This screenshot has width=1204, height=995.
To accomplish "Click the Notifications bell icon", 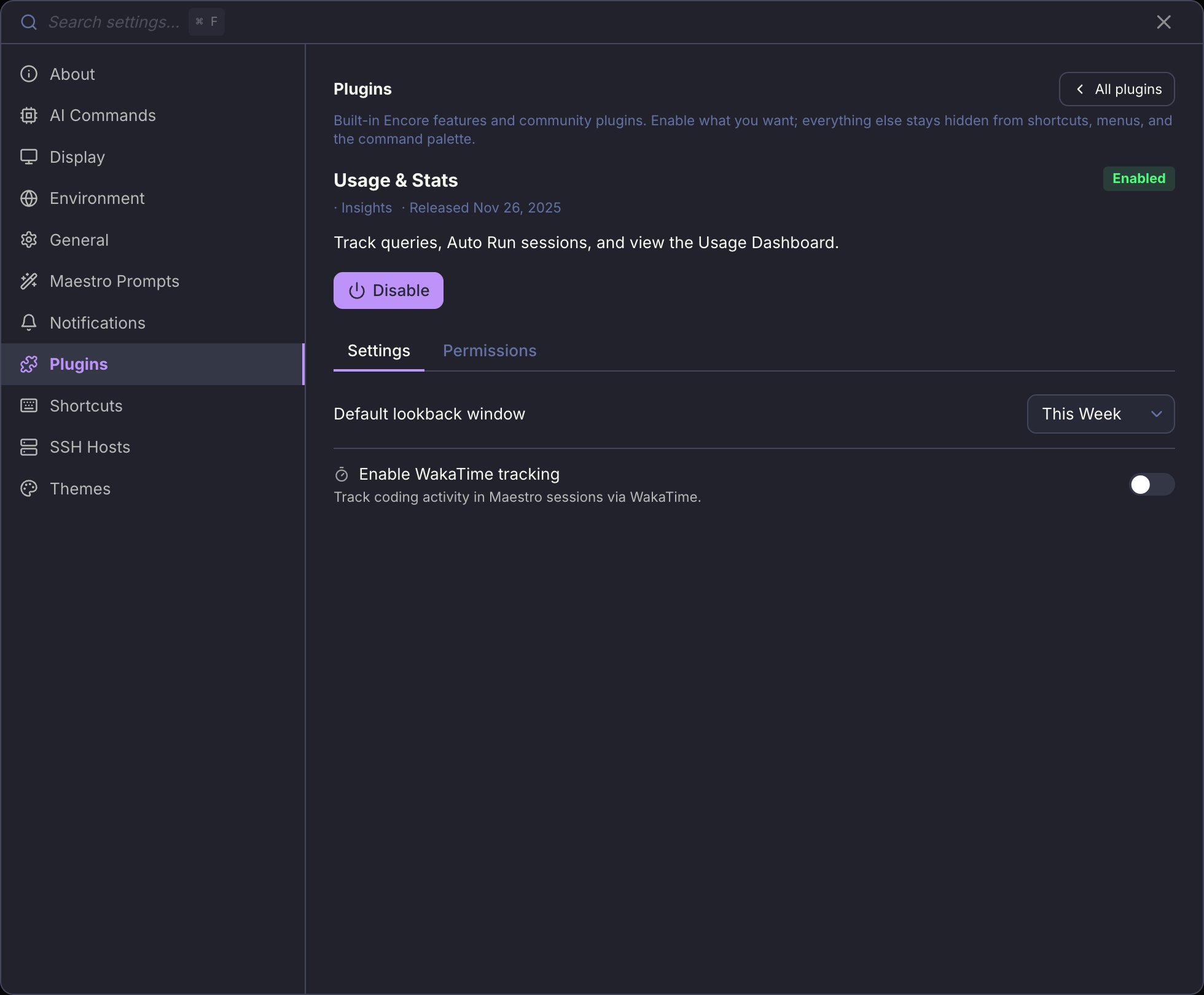I will 29,322.
